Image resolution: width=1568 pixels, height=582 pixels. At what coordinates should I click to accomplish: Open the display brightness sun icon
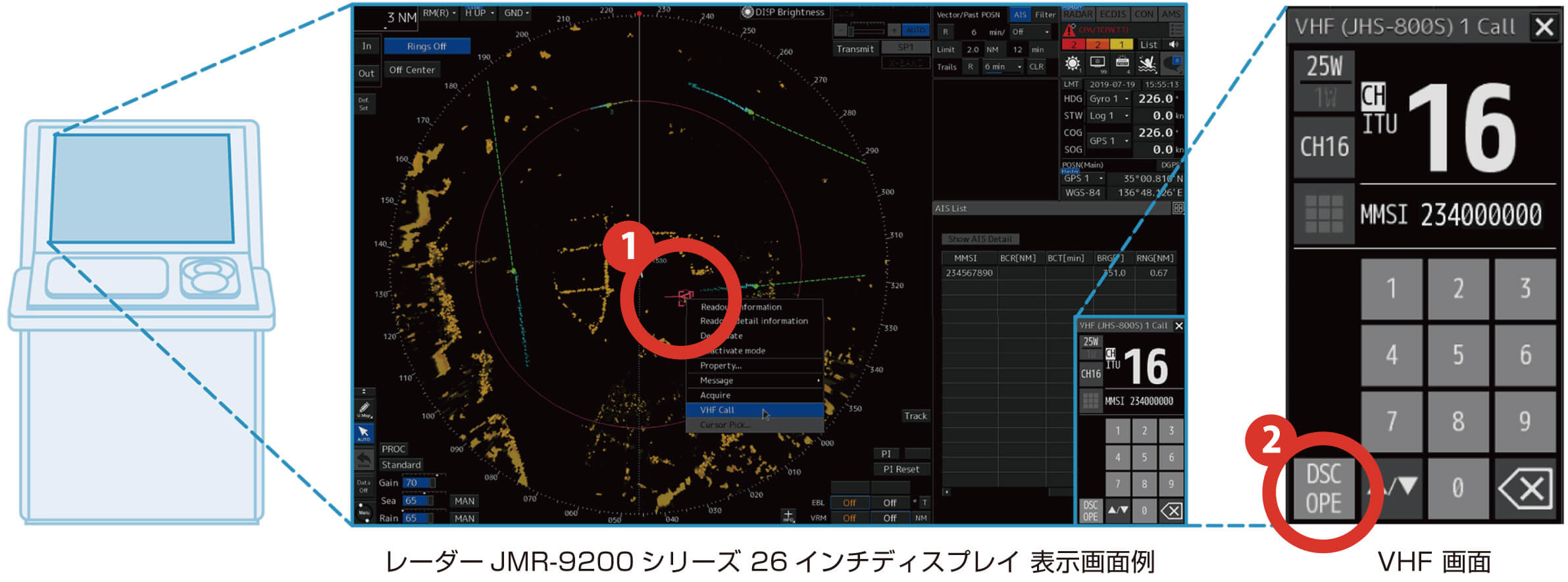(x=1072, y=64)
